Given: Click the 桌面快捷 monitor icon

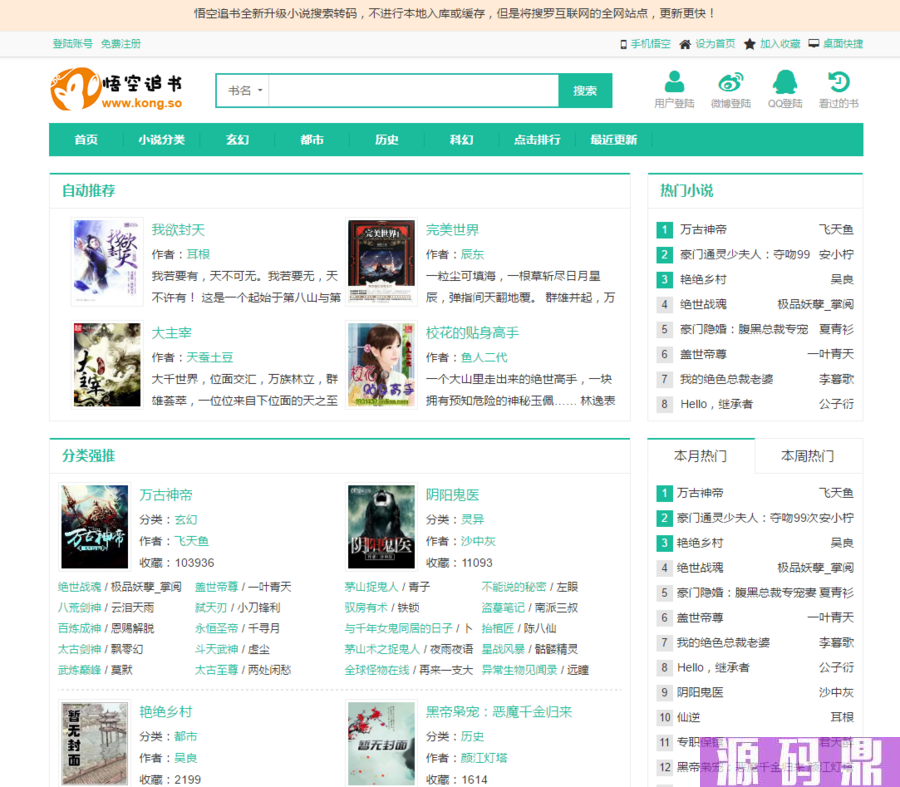Looking at the screenshot, I should click(x=813, y=44).
